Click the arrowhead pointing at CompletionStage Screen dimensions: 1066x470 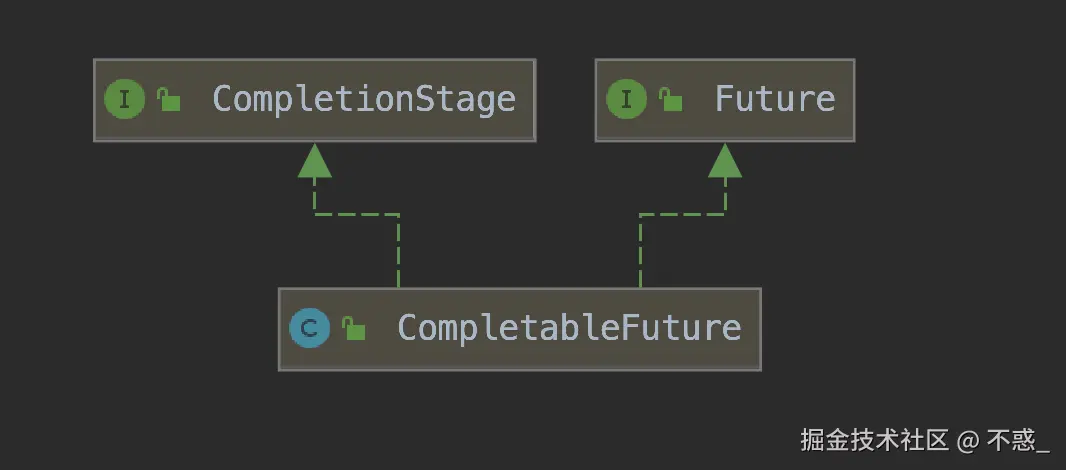(x=315, y=161)
